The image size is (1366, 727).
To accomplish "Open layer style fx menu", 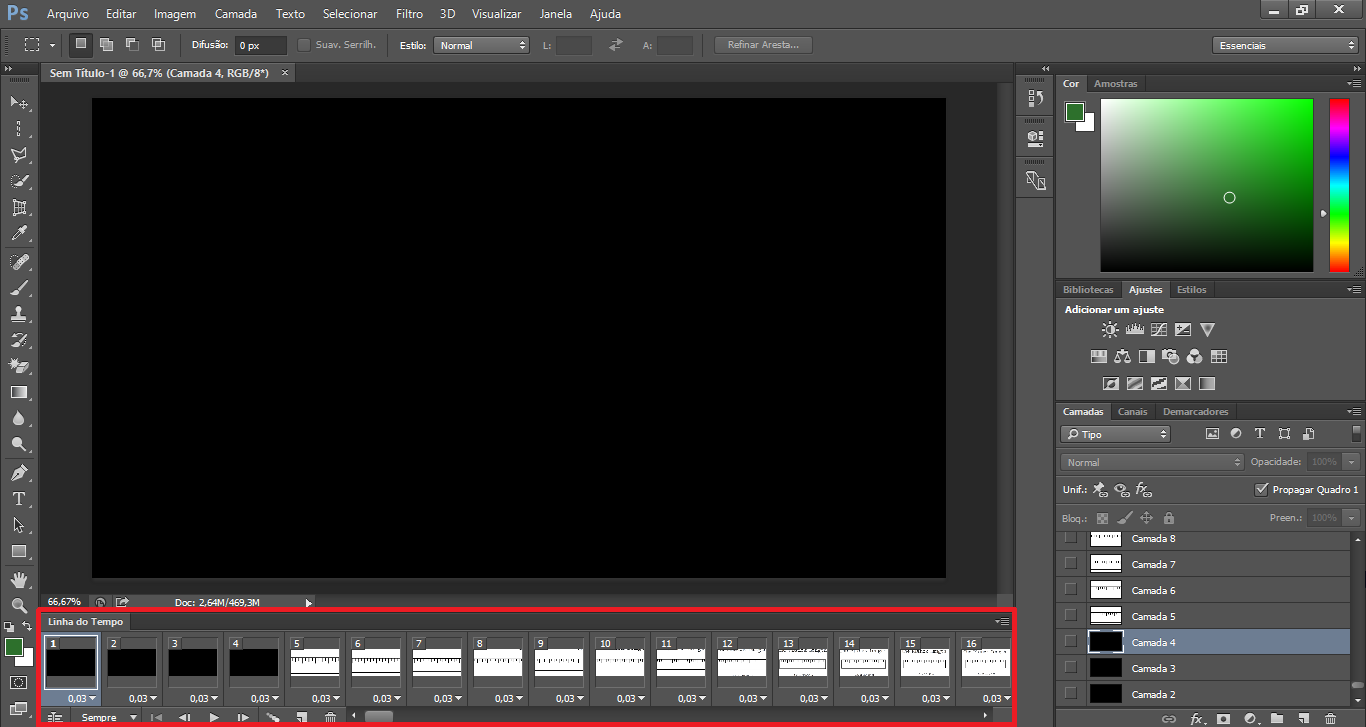I will tap(1195, 718).
